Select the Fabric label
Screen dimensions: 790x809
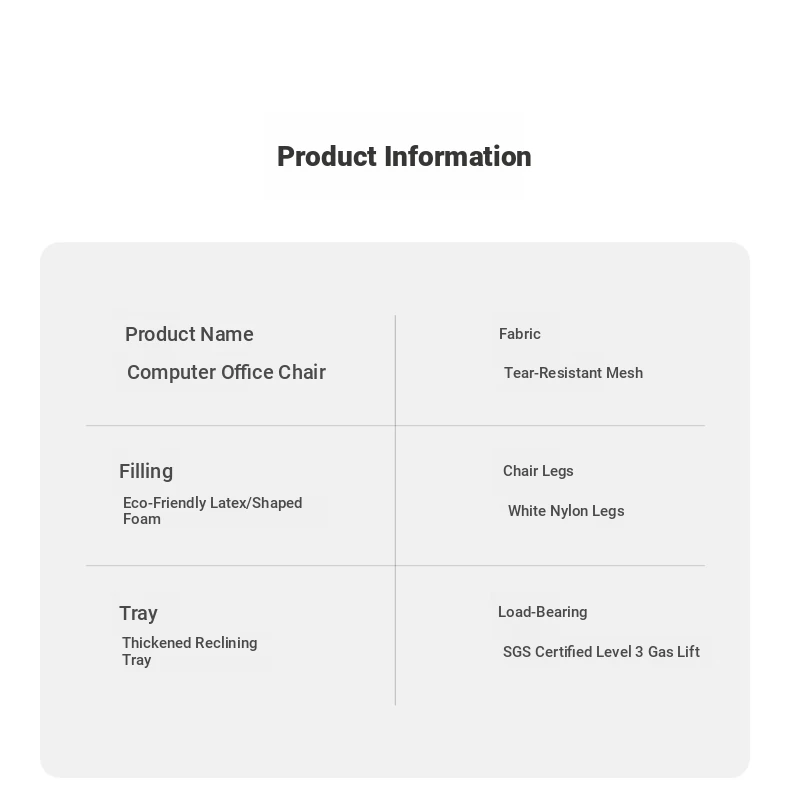(x=520, y=334)
